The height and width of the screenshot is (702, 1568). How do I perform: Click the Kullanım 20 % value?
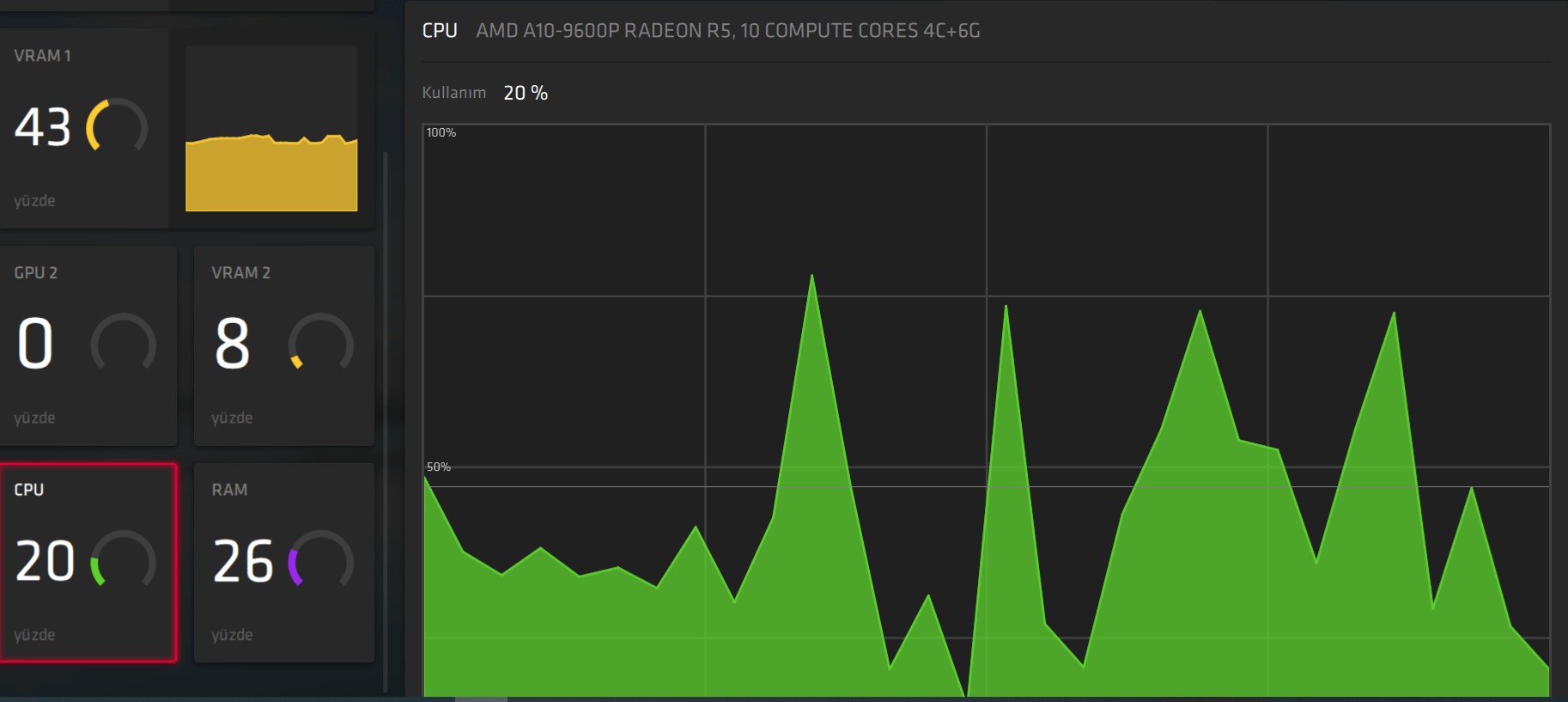pos(526,93)
